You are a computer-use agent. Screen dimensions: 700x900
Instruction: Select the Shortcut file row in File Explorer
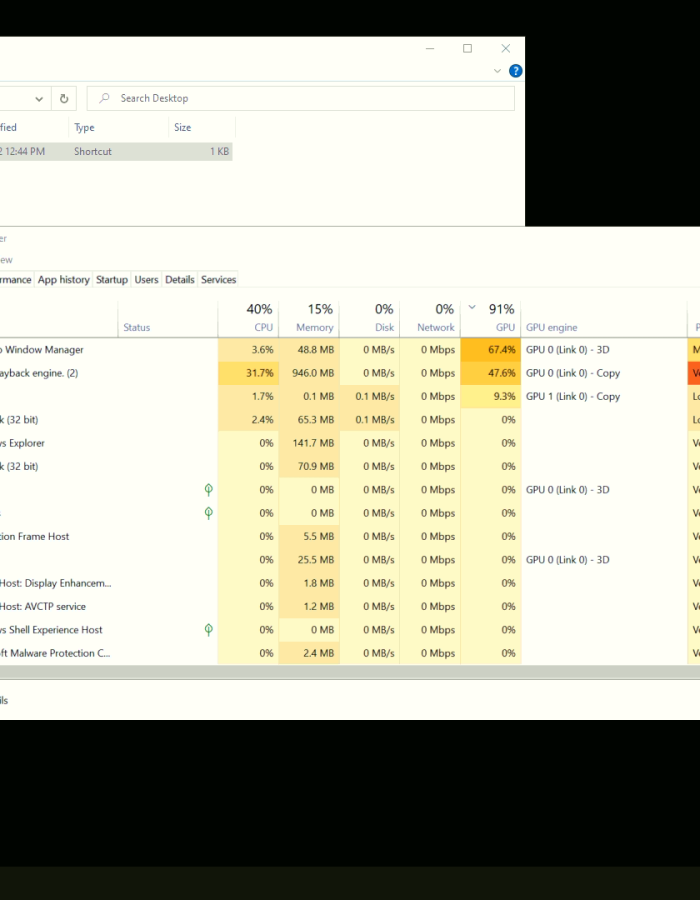(116, 152)
